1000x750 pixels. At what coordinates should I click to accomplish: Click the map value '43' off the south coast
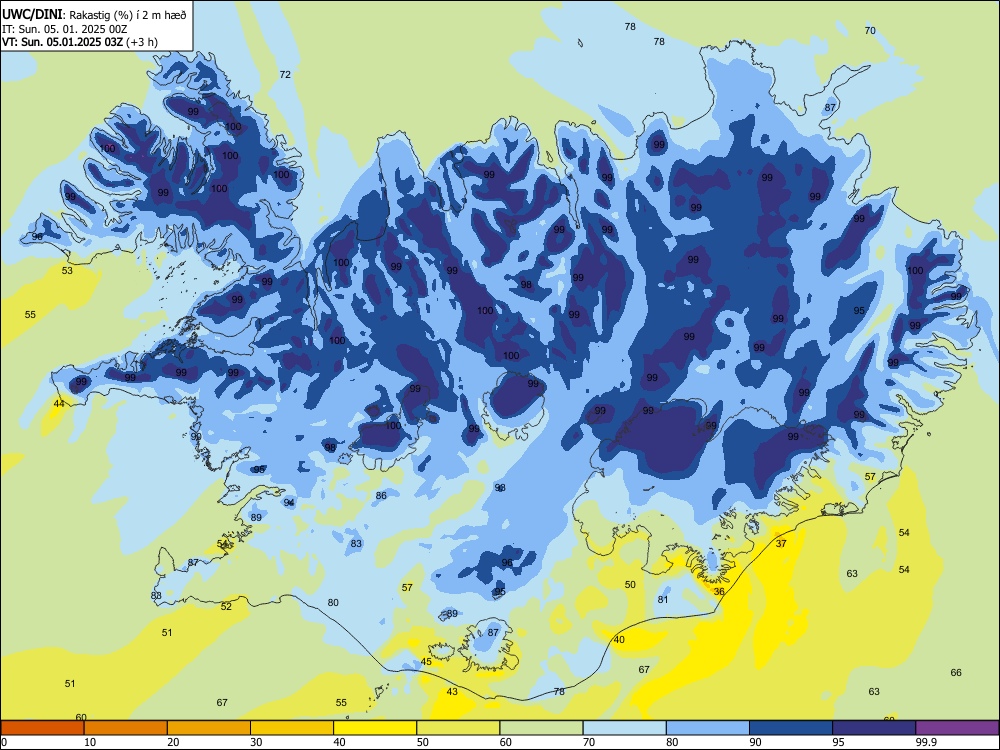coord(452,691)
